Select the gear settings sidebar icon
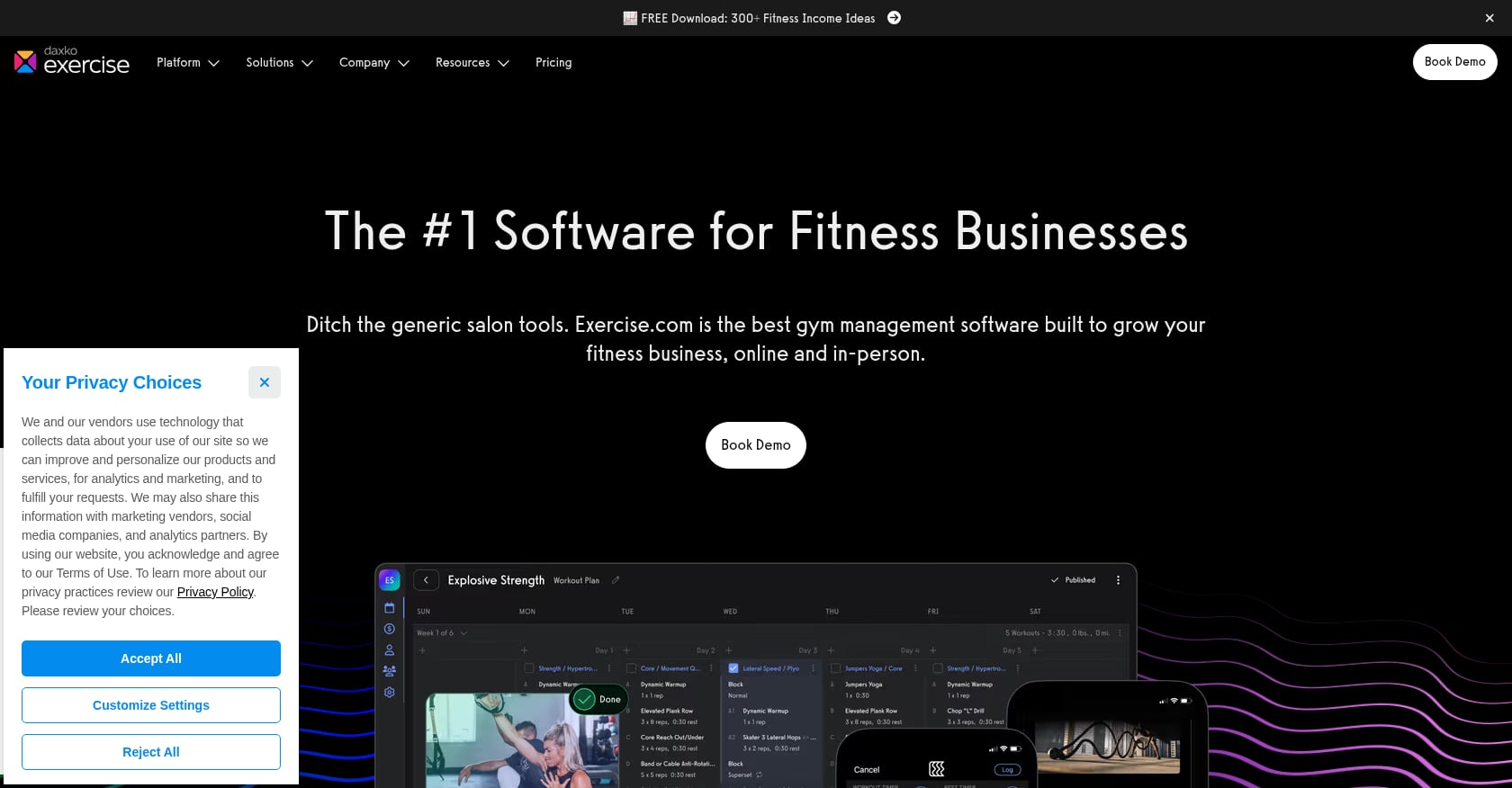The image size is (1512, 788). pyautogui.click(x=390, y=693)
